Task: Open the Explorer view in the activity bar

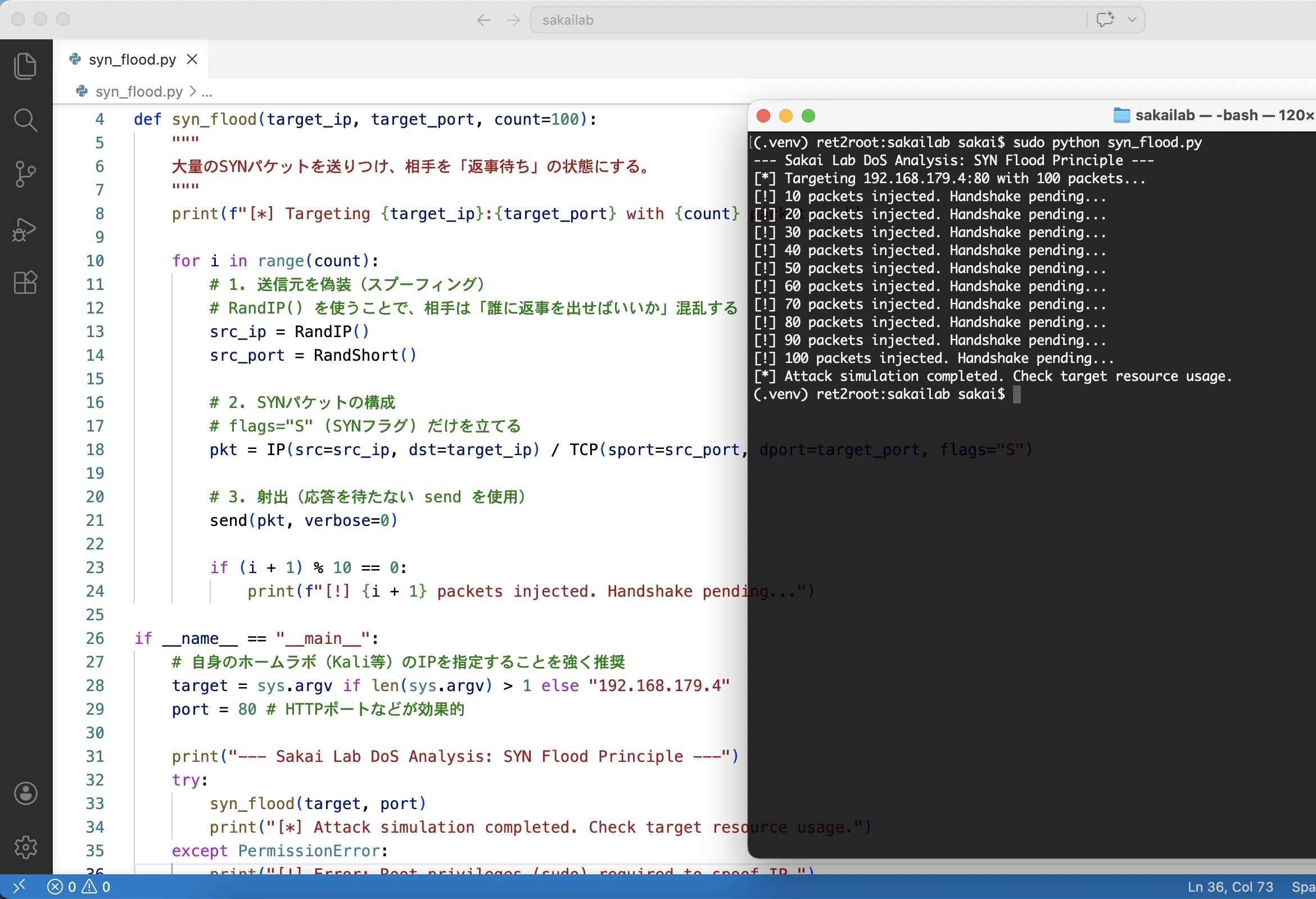Action: [x=25, y=65]
